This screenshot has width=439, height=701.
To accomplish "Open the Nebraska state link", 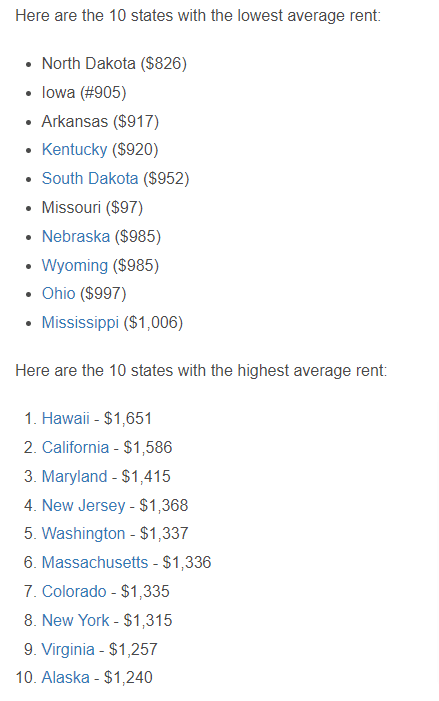I will click(76, 236).
